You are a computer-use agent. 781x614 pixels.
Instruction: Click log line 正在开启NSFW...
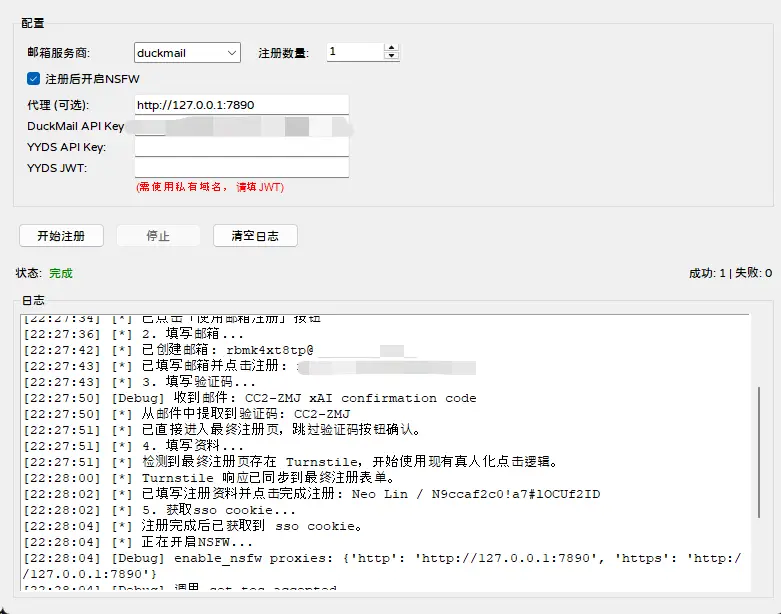(138, 542)
